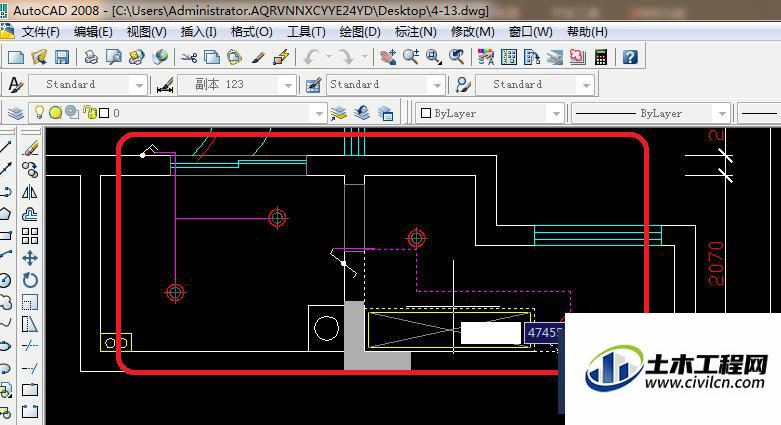Open the Properties palette icon
This screenshot has height=425, width=781.
point(486,57)
